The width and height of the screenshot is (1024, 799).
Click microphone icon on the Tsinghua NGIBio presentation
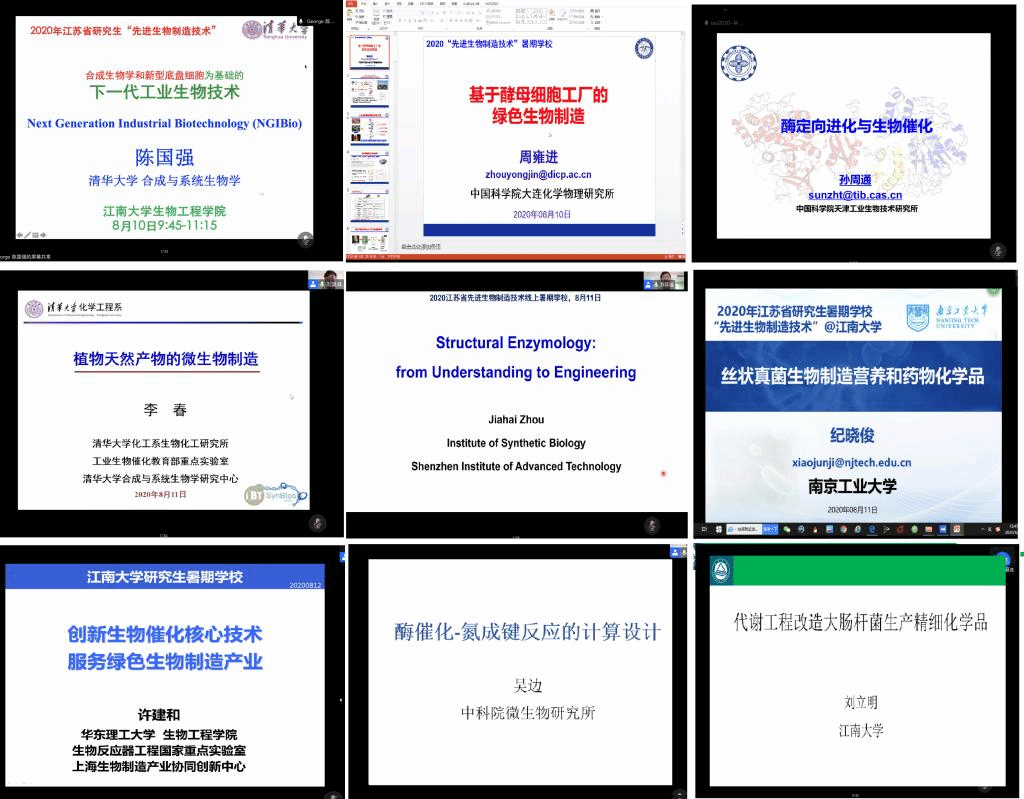305,239
